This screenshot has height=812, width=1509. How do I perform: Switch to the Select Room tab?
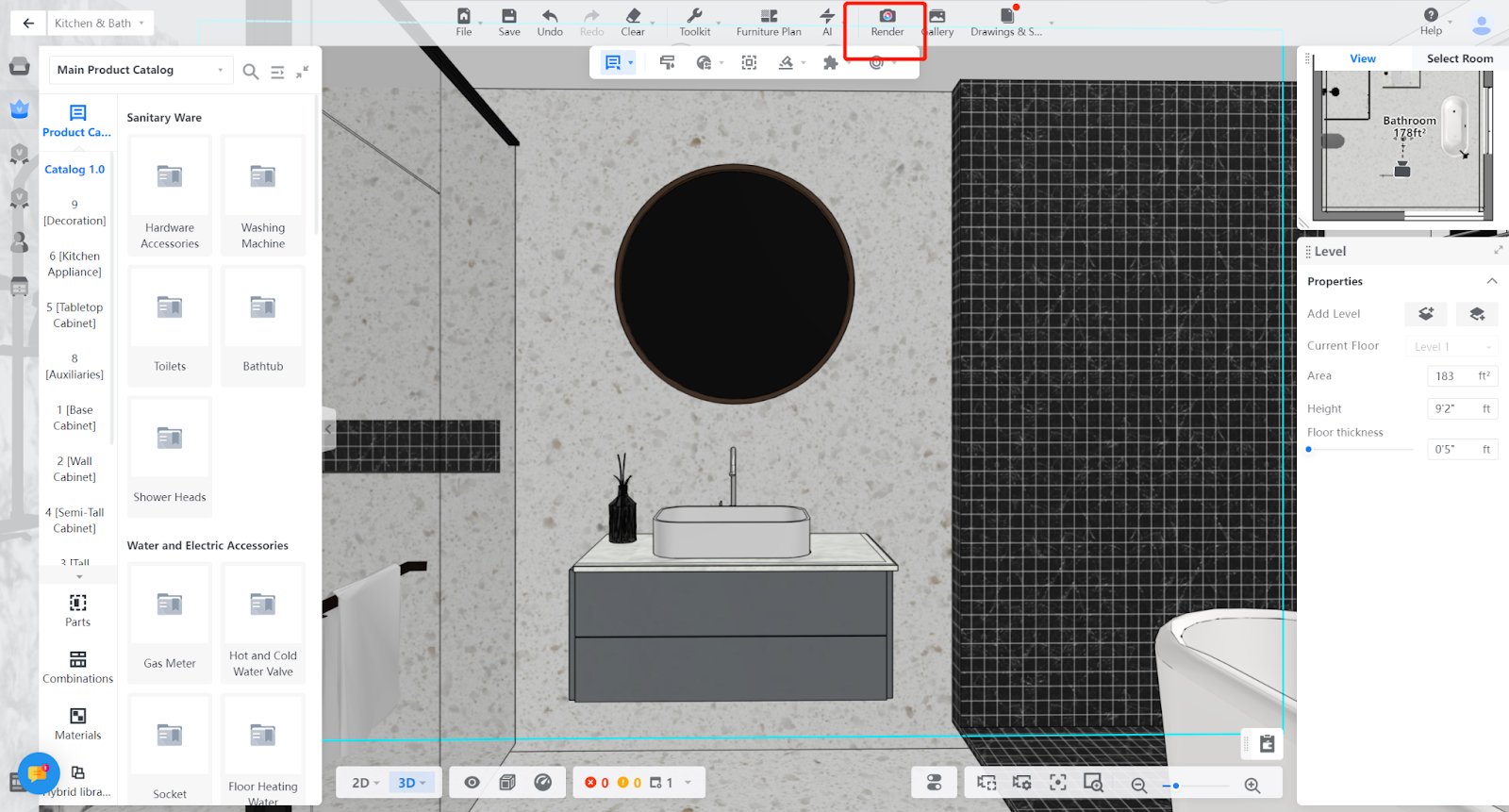click(x=1459, y=58)
